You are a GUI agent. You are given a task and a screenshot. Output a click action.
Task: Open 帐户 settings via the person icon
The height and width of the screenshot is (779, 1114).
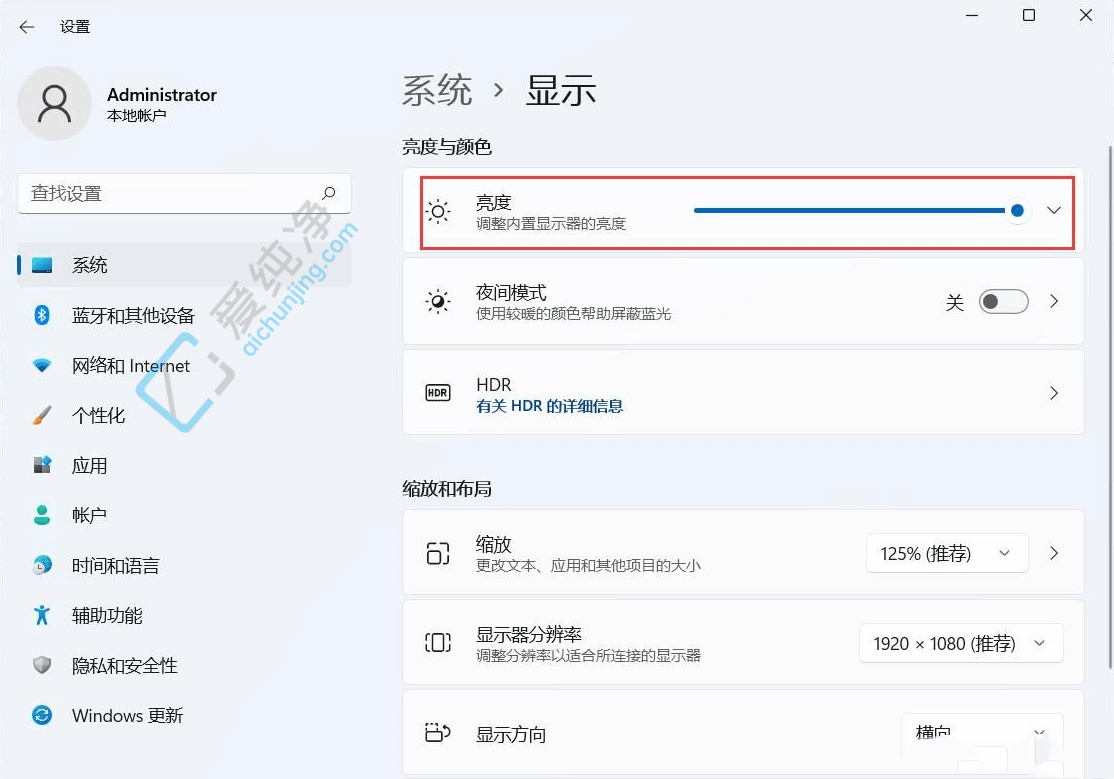[x=40, y=515]
